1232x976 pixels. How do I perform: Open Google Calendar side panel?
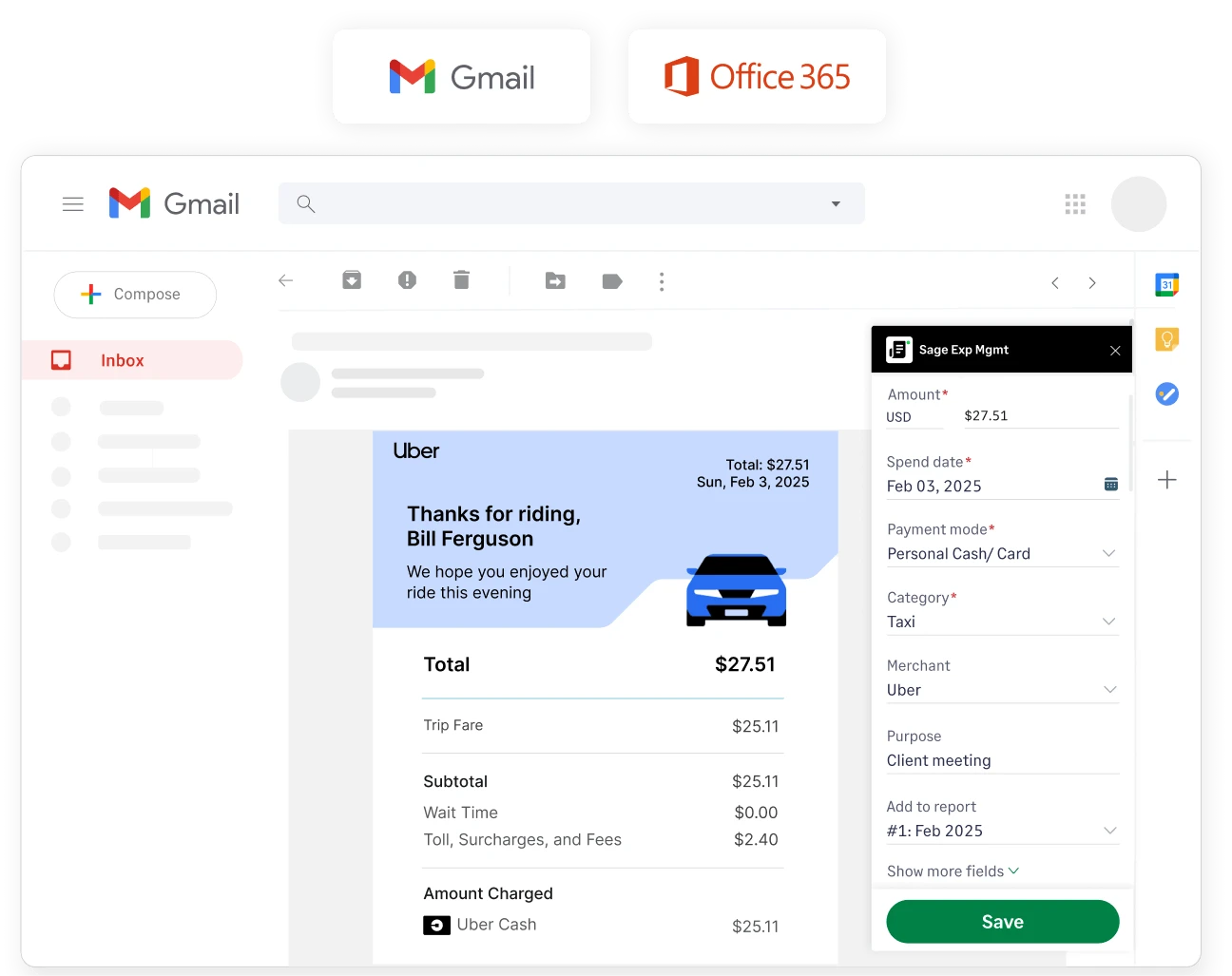click(x=1166, y=283)
